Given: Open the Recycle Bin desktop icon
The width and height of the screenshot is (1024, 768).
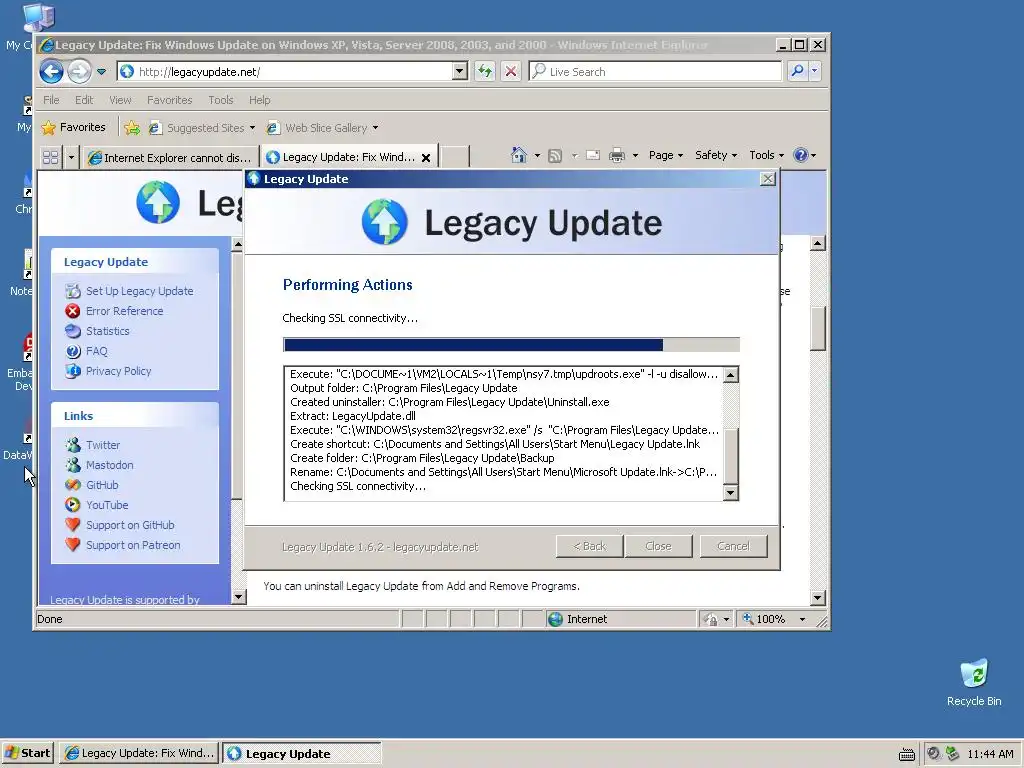Looking at the screenshot, I should click(974, 682).
